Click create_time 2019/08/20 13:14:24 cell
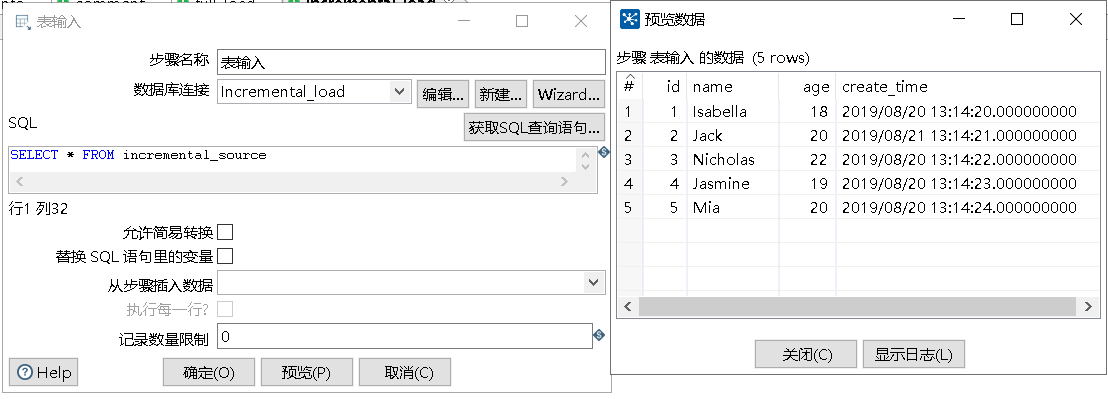Image resolution: width=1108 pixels, height=399 pixels. coord(967,208)
